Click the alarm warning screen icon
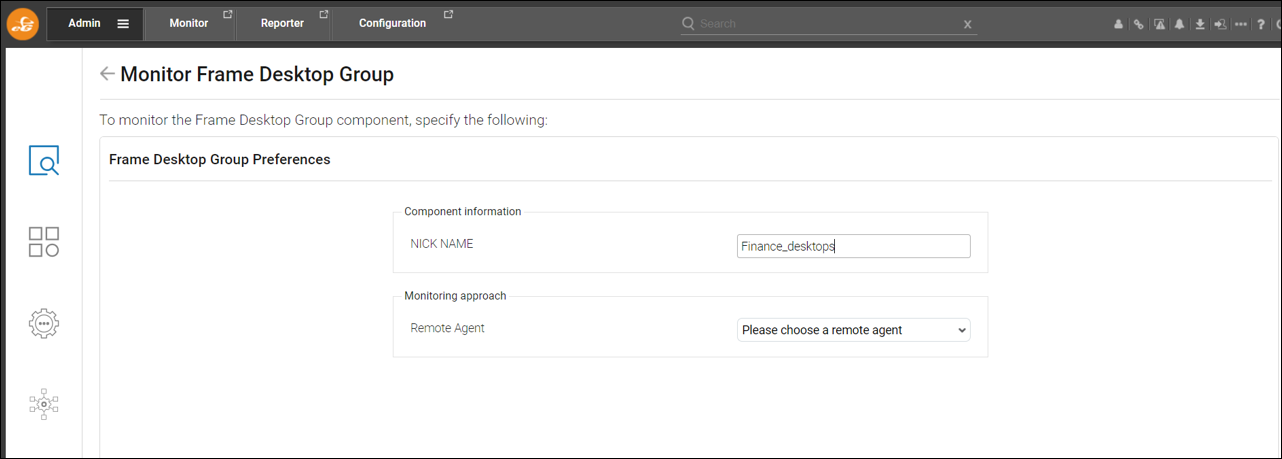 pos(1159,24)
